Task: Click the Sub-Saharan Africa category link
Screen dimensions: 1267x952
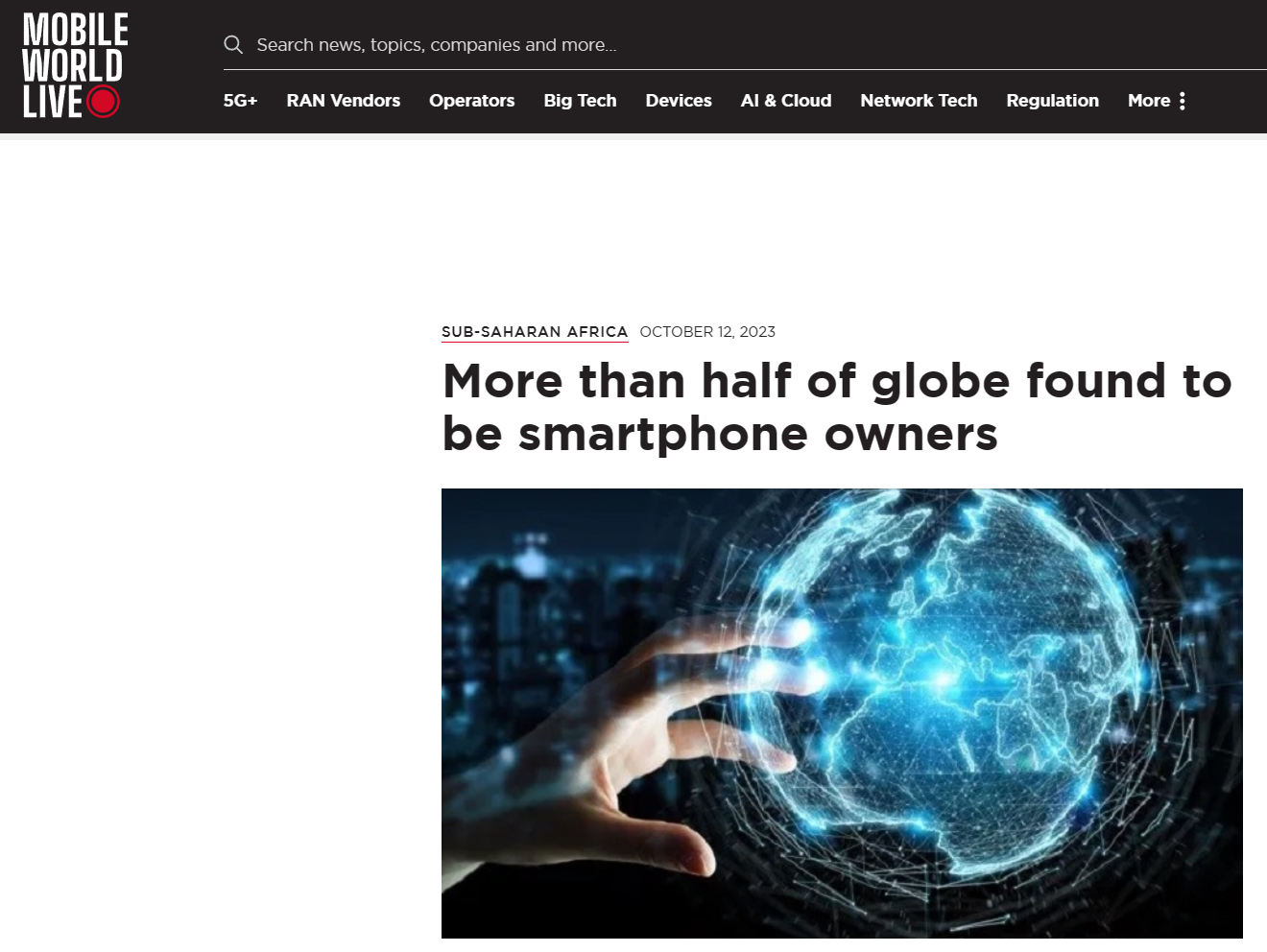Action: click(x=535, y=332)
